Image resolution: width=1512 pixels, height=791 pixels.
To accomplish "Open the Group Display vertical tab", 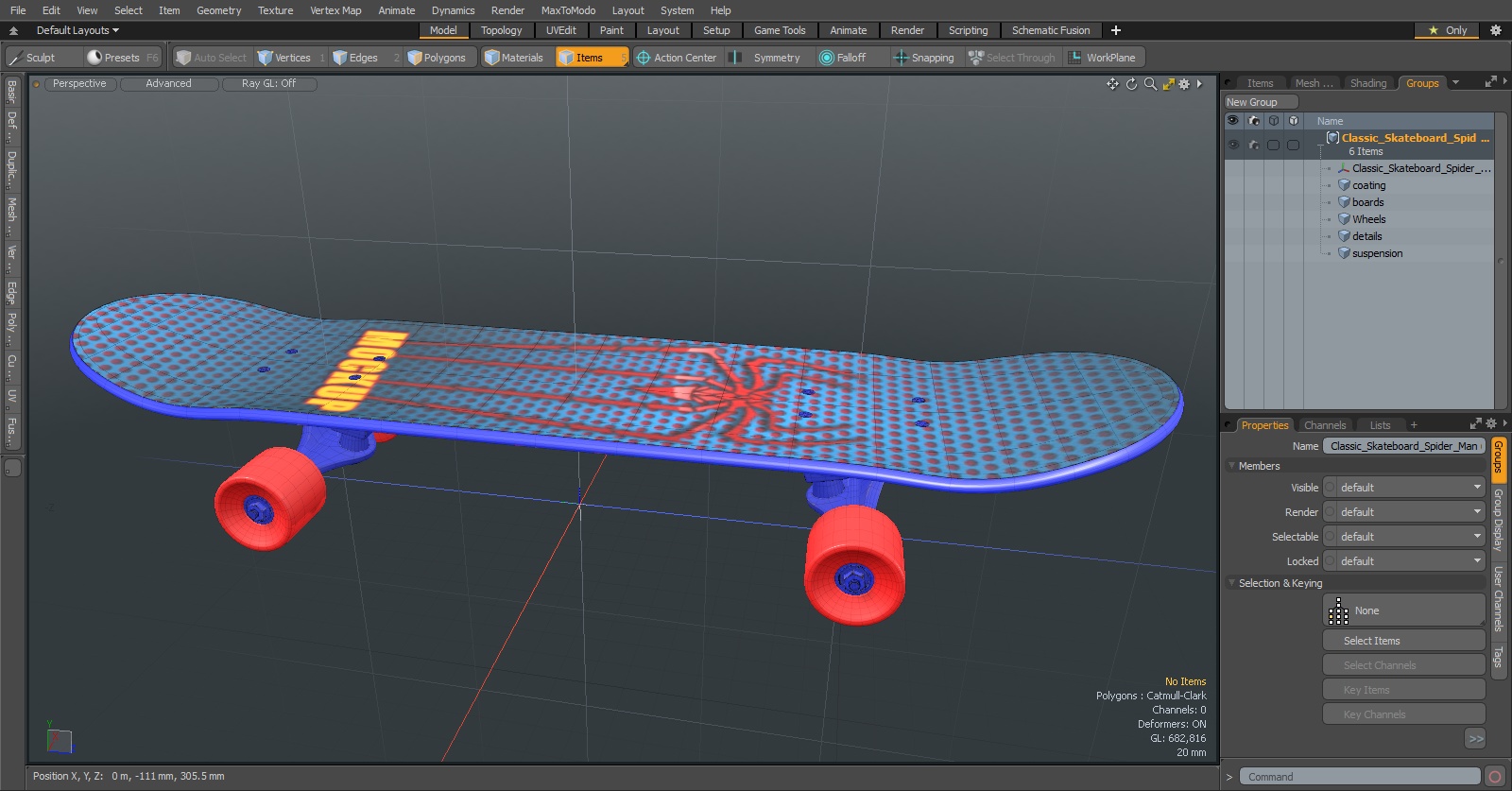I will (x=1499, y=521).
